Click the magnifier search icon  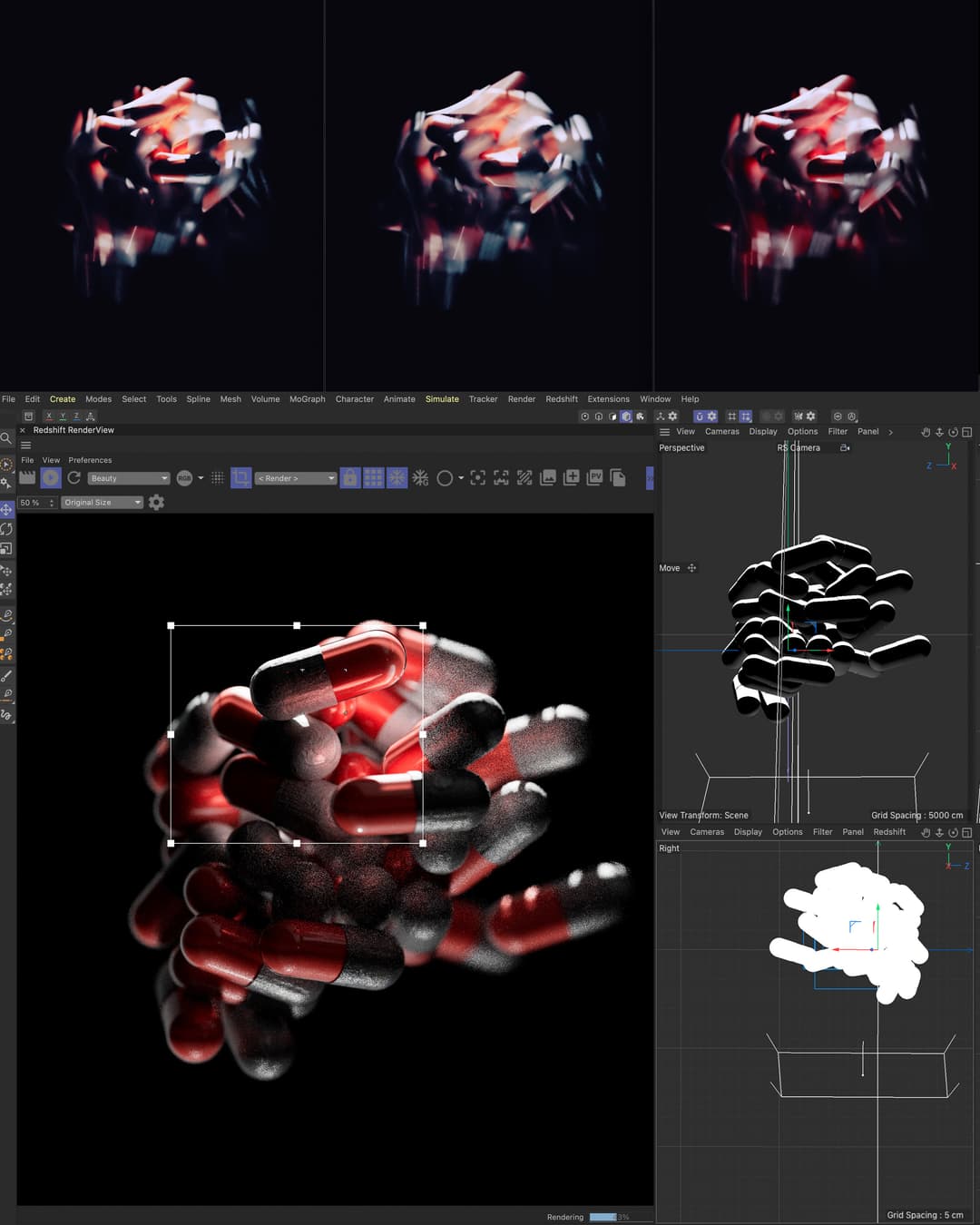[x=6, y=438]
